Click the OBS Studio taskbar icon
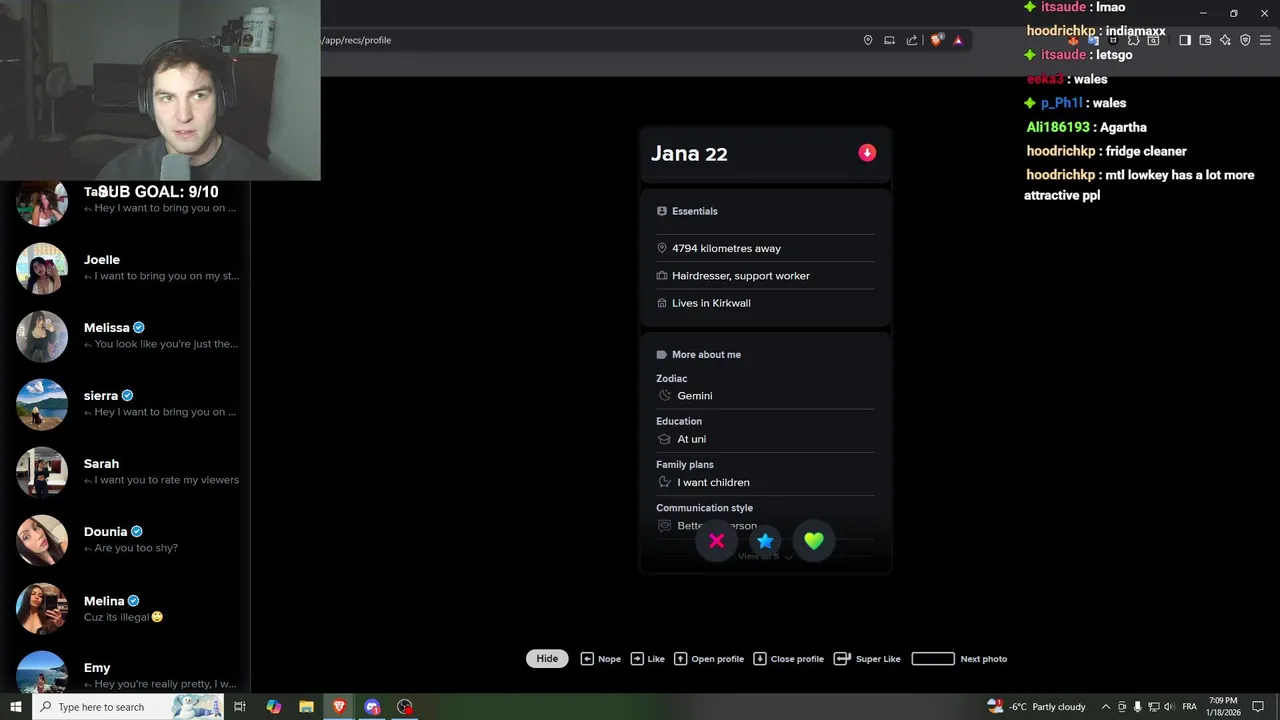This screenshot has height=720, width=1280. 405,707
